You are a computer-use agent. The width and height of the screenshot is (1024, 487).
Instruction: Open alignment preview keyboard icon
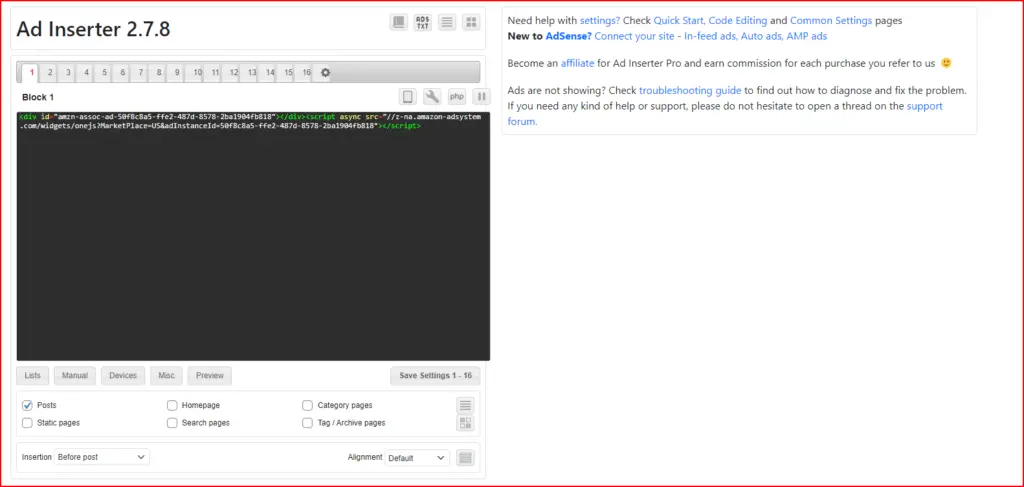pyautogui.click(x=465, y=458)
